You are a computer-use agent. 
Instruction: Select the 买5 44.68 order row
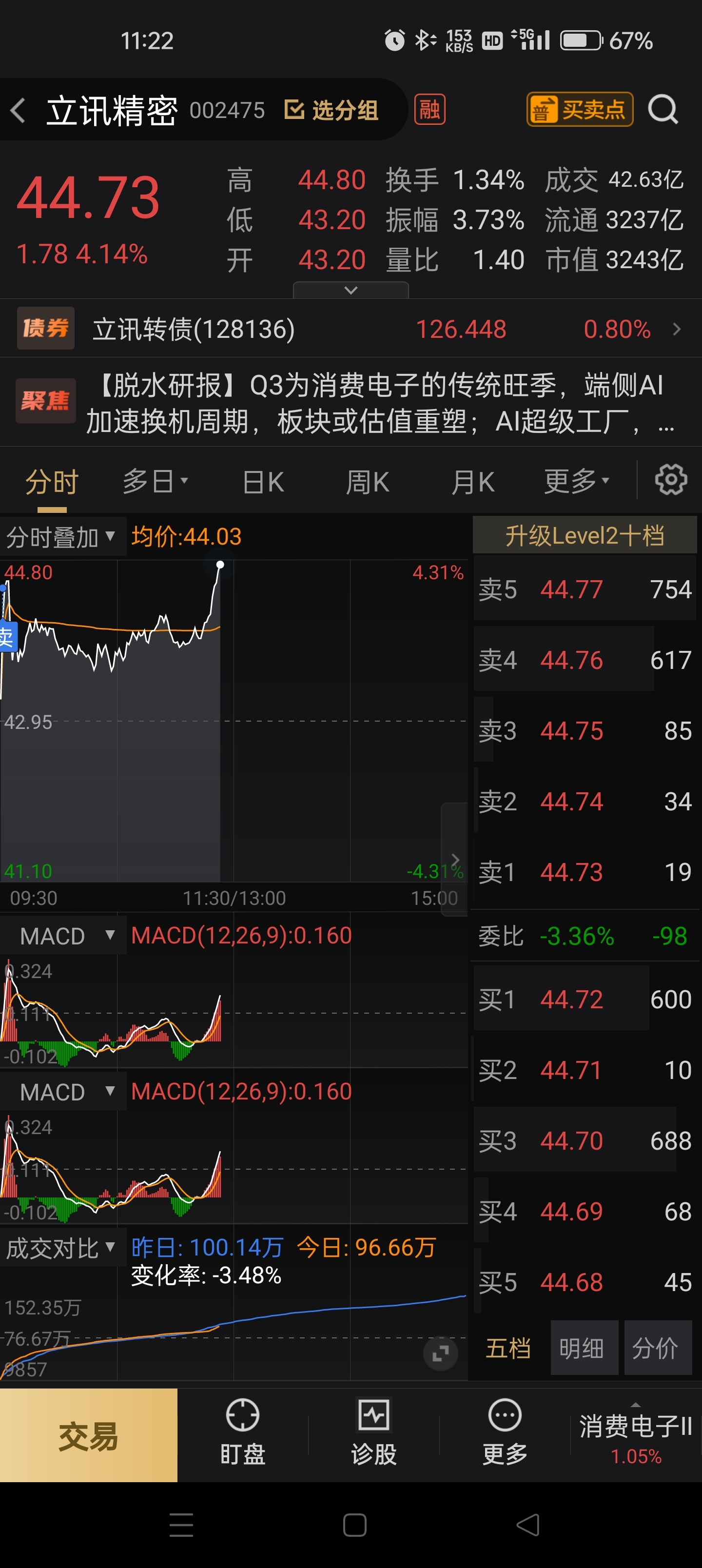pyautogui.click(x=585, y=1282)
